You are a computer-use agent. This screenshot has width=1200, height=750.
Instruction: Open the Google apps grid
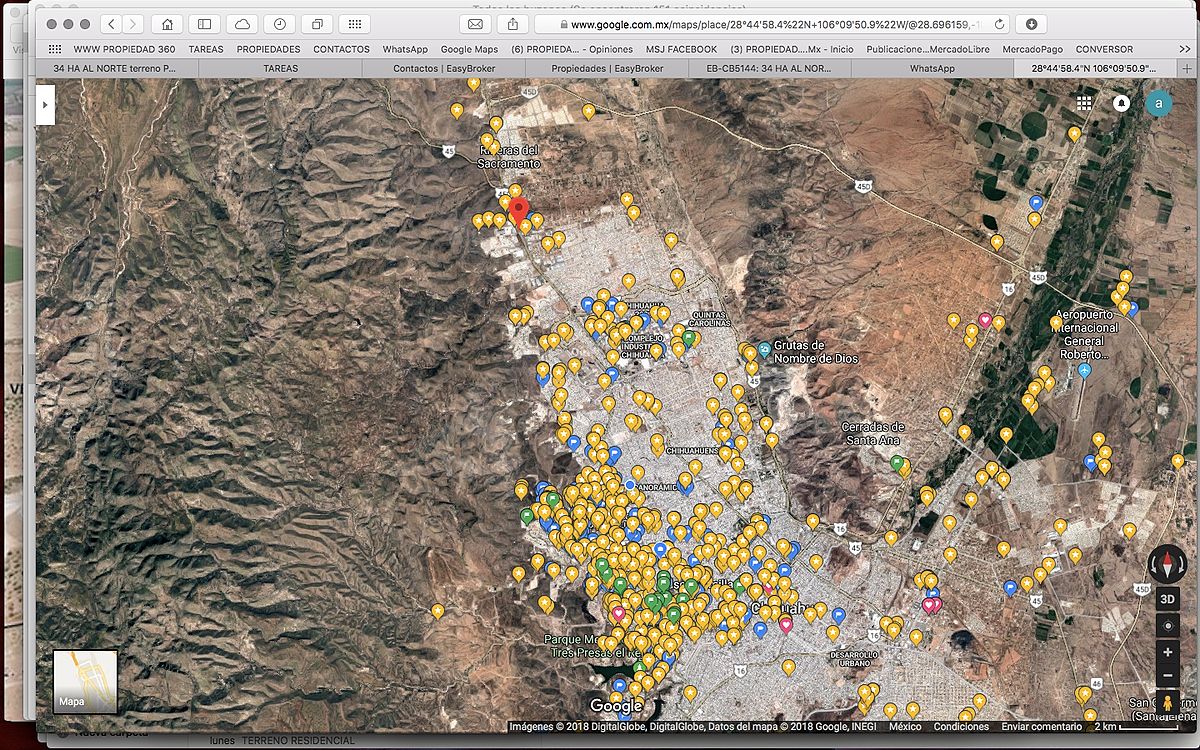tap(1084, 104)
